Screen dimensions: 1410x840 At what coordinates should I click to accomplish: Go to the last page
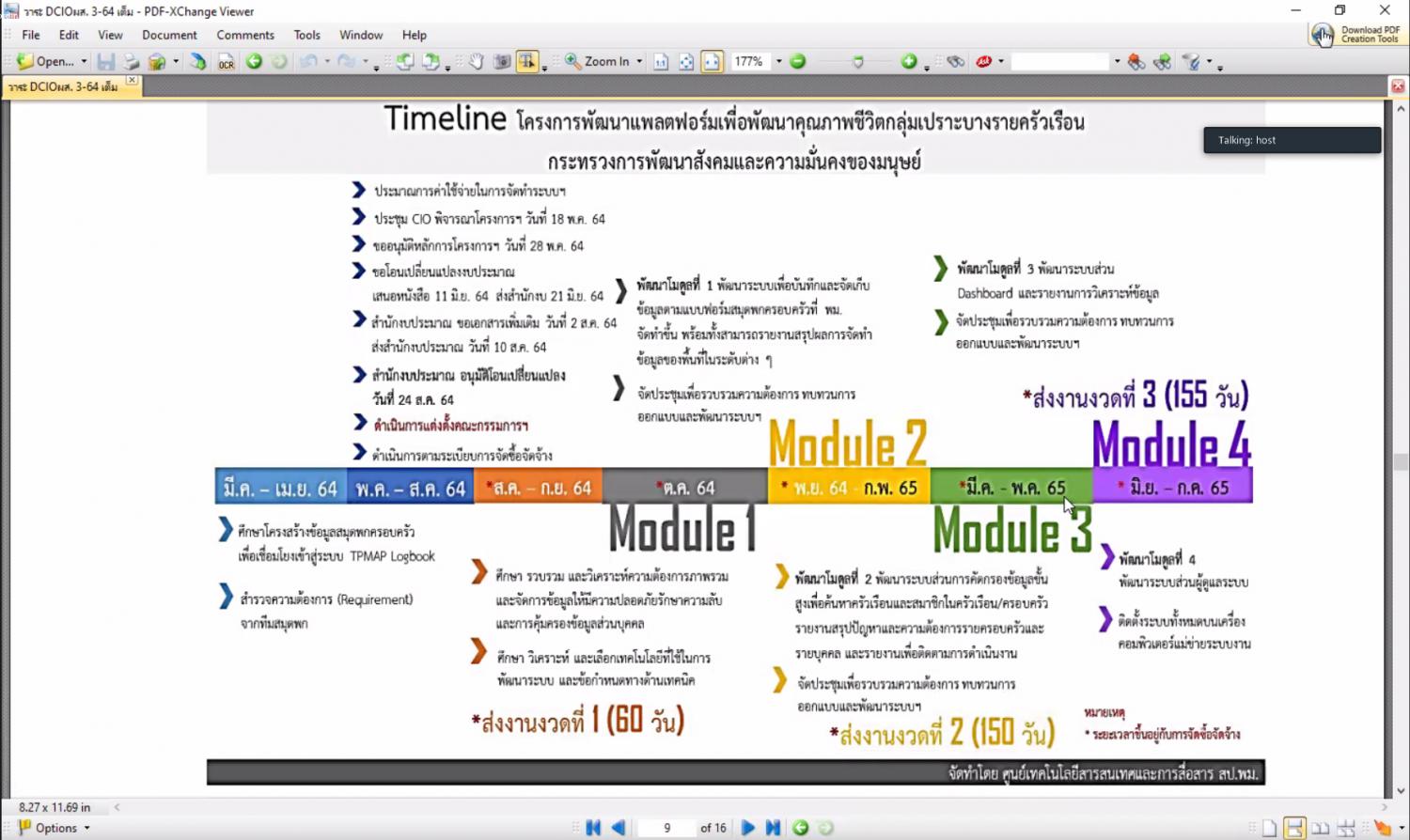pos(773,828)
